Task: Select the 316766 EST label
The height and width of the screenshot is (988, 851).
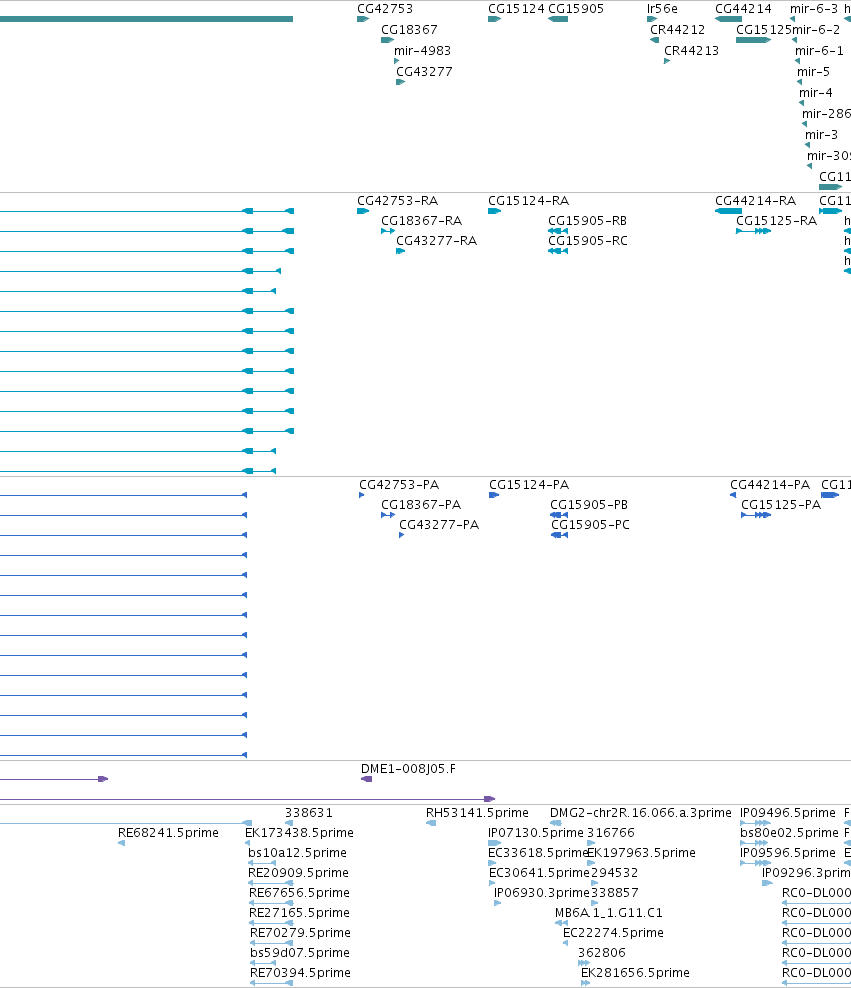Action: coord(611,834)
